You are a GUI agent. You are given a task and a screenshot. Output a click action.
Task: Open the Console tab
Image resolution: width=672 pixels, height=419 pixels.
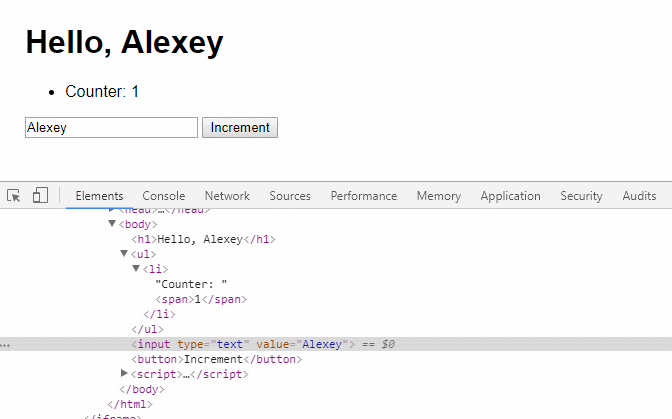[164, 196]
